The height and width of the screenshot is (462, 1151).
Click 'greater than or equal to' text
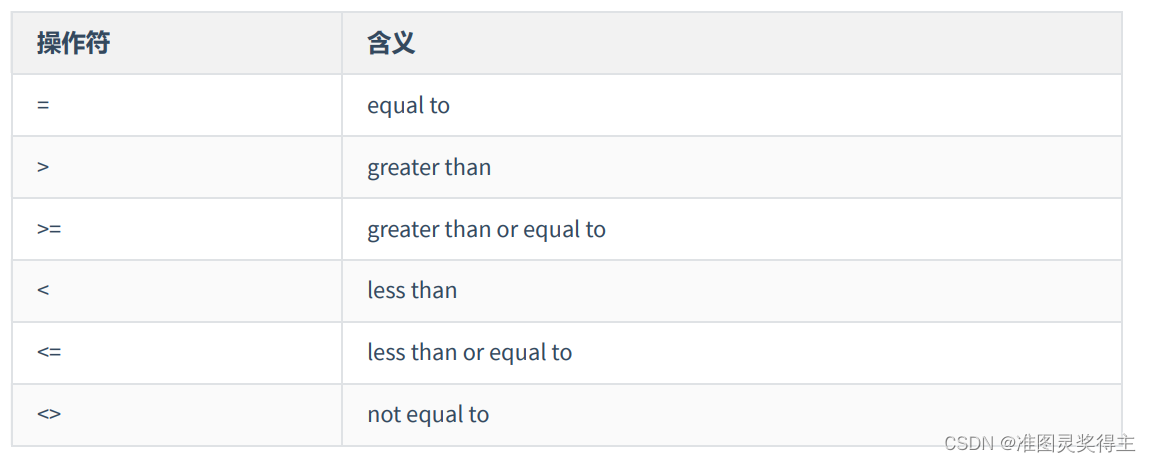click(x=486, y=229)
